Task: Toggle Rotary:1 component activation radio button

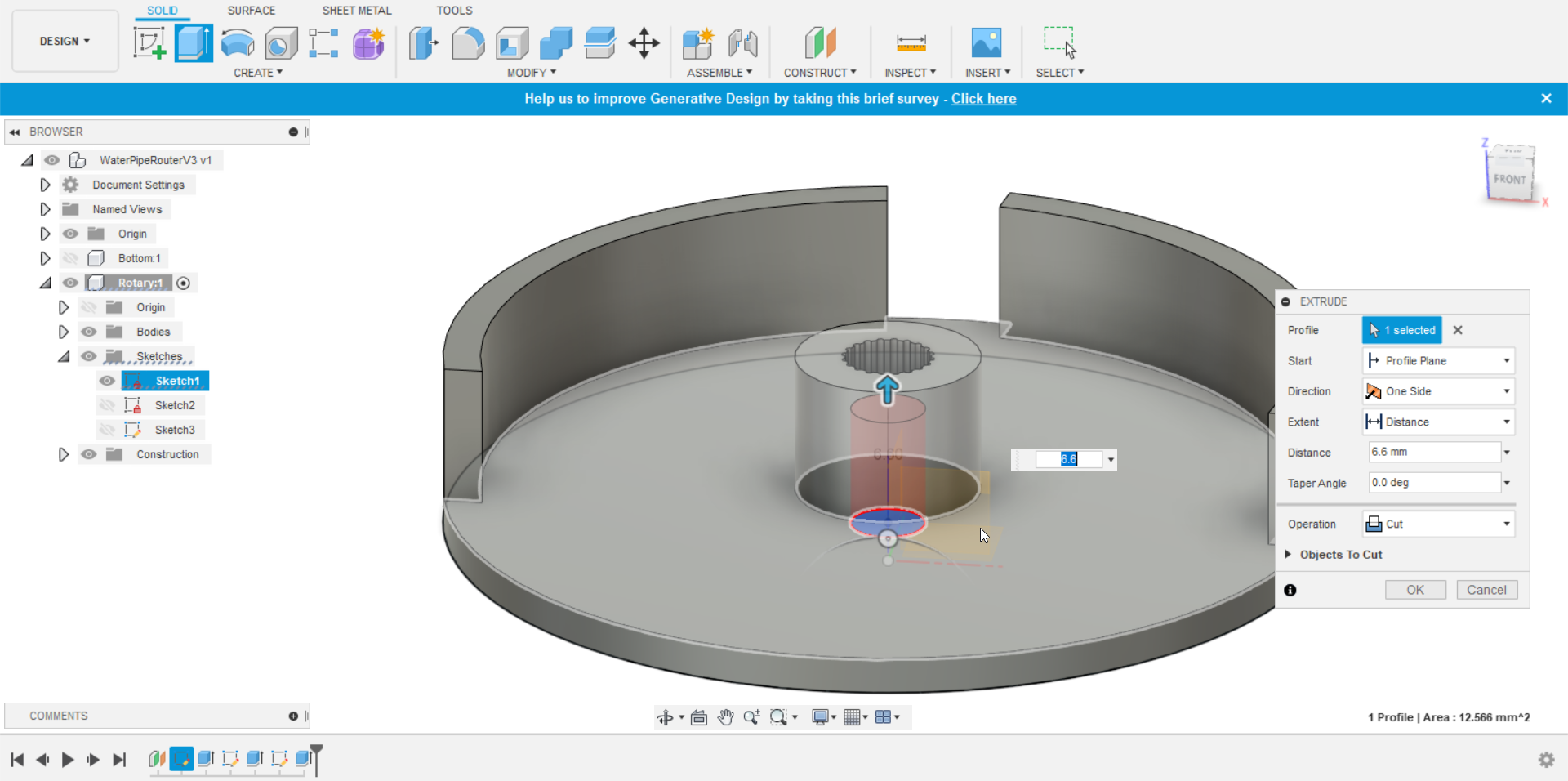Action: pos(184,283)
